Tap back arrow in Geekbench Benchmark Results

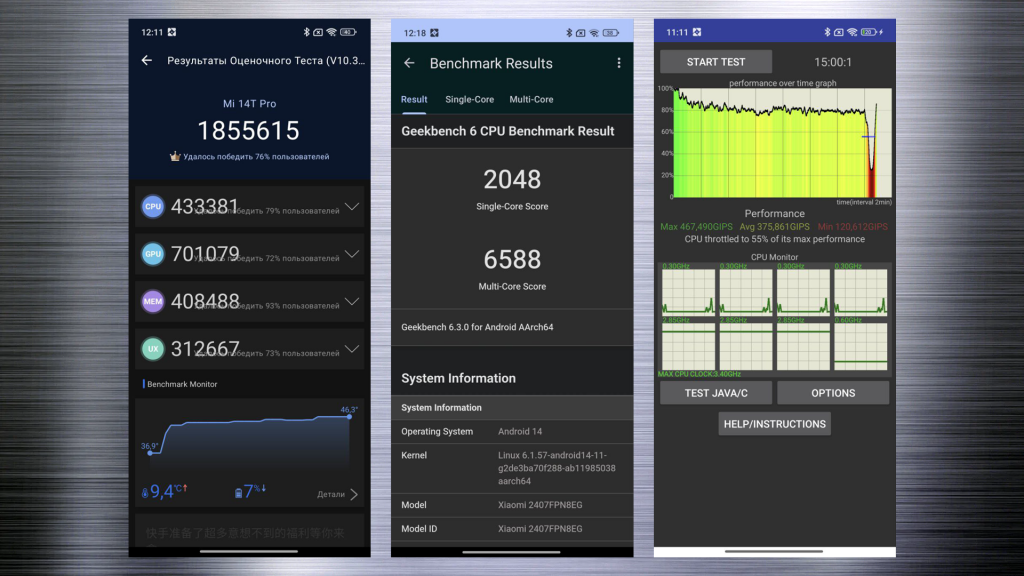click(x=409, y=63)
